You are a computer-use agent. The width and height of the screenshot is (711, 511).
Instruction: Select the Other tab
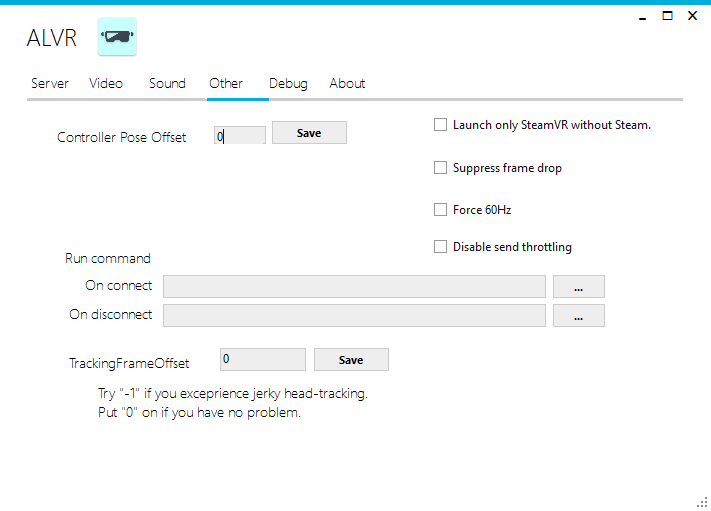point(226,83)
